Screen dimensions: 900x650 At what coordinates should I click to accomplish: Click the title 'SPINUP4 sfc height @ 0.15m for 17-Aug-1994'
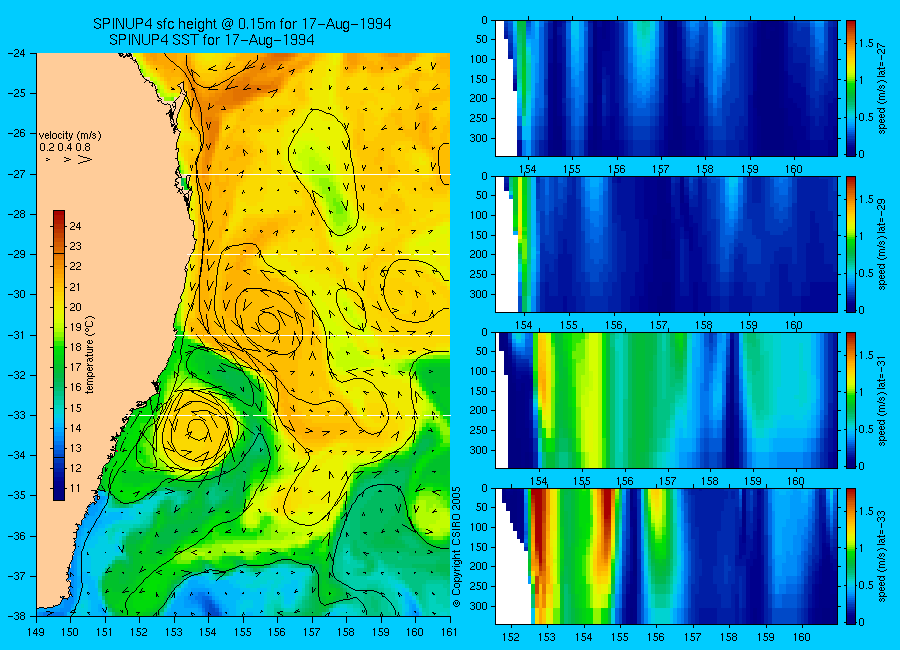pos(242,24)
